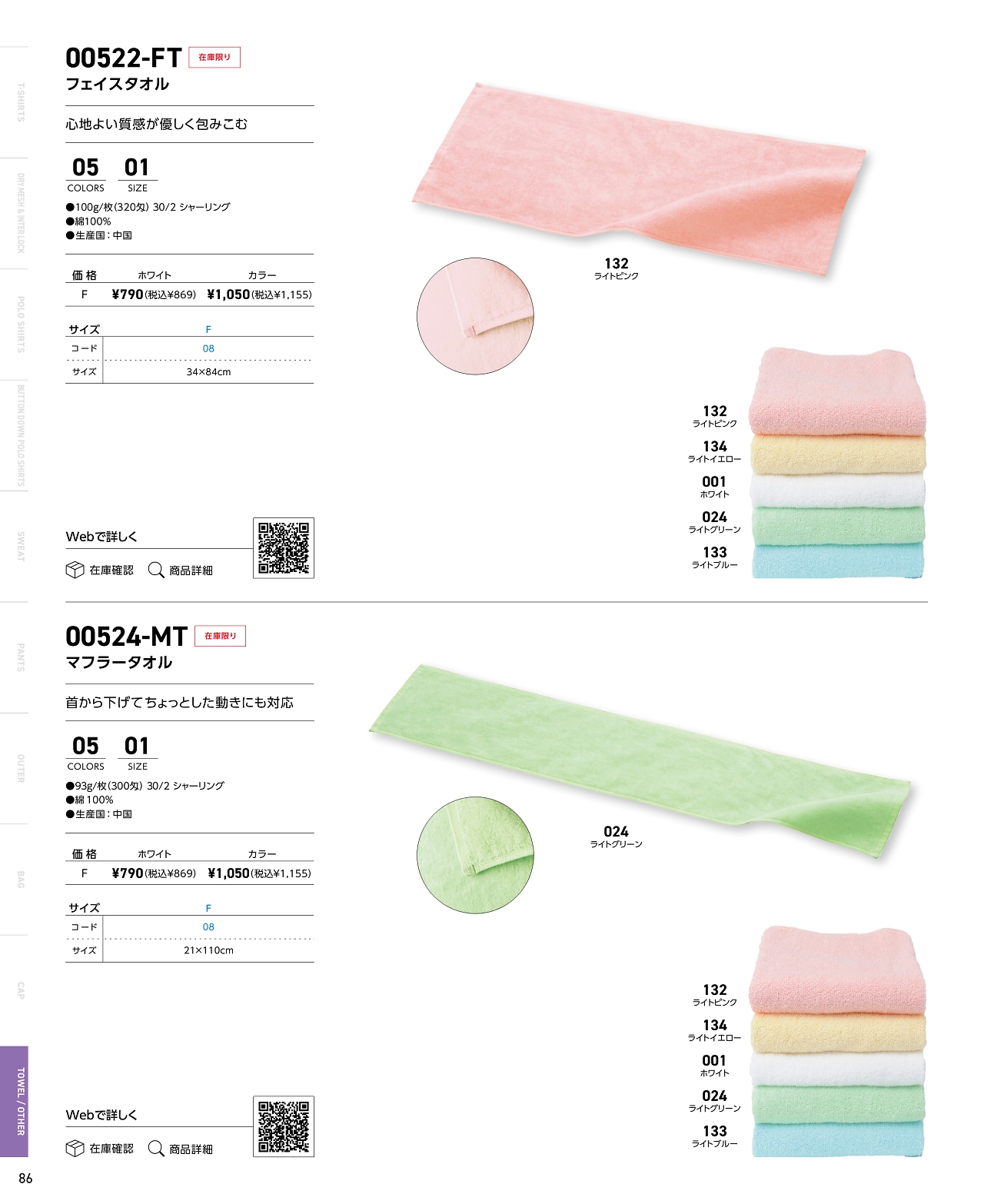Pick the 134 light yellow towel in the top stack
This screenshot has width=984, height=1204.
pos(838,454)
